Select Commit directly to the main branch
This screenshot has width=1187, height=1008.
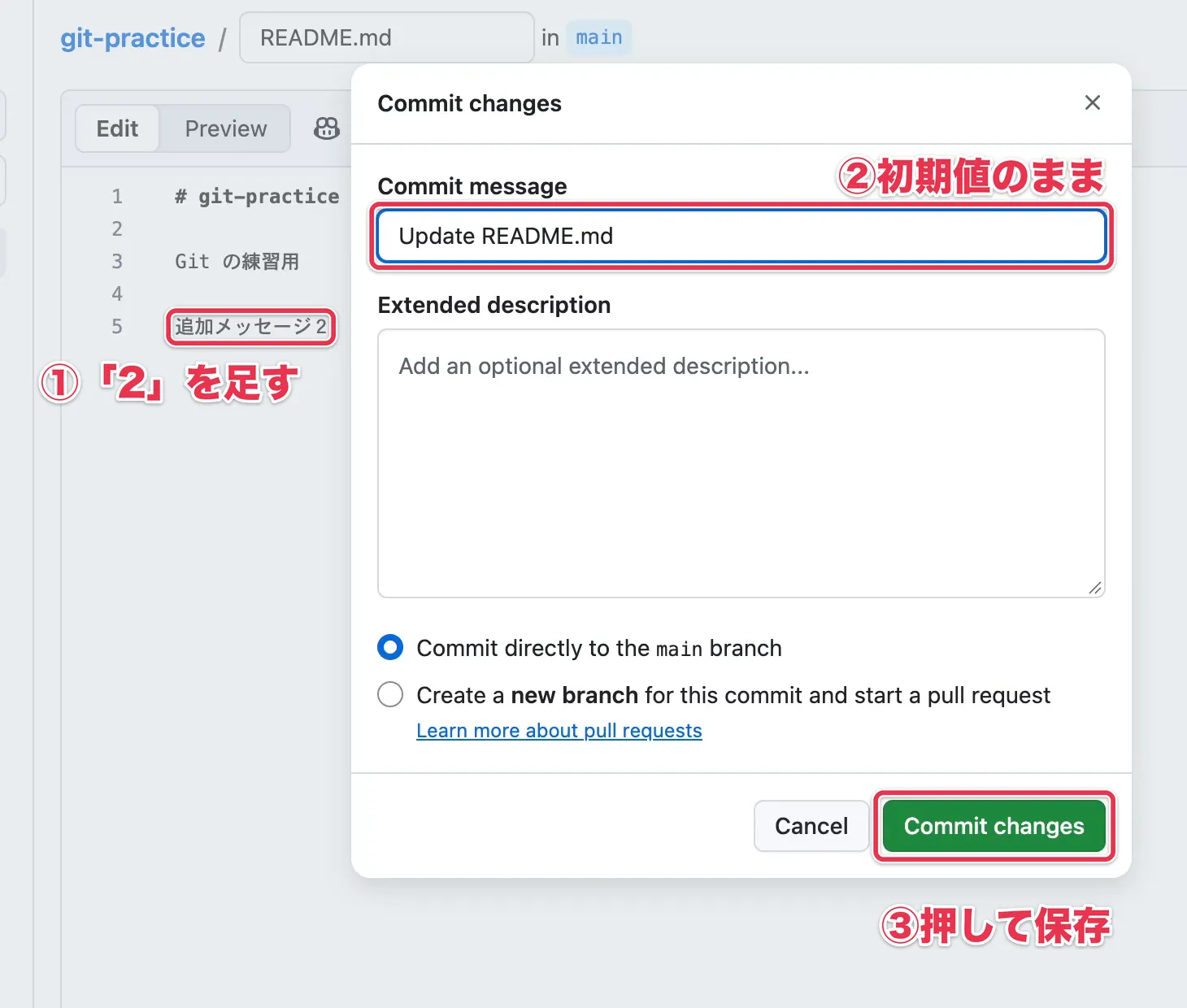[390, 648]
